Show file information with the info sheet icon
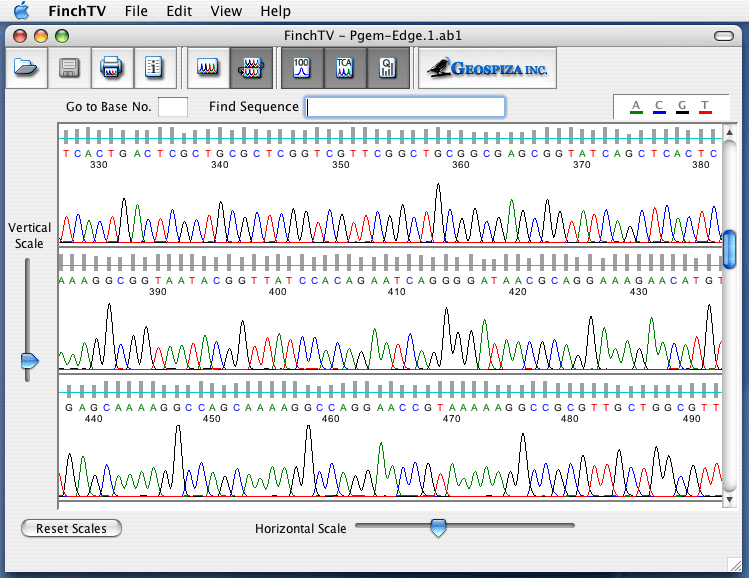Image resolution: width=749 pixels, height=578 pixels. [154, 68]
